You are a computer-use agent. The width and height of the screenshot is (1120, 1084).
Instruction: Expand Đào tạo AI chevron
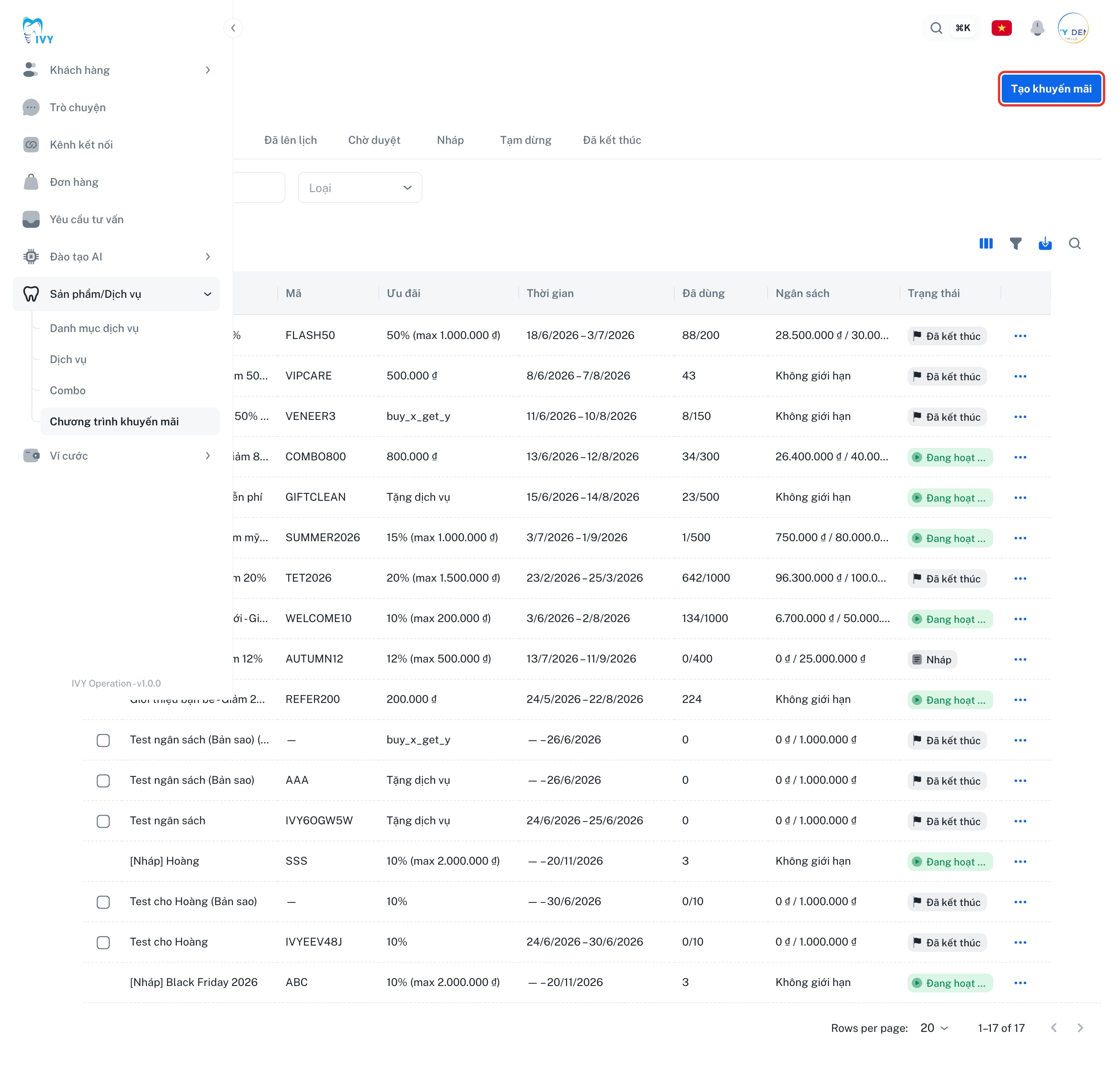(x=208, y=257)
